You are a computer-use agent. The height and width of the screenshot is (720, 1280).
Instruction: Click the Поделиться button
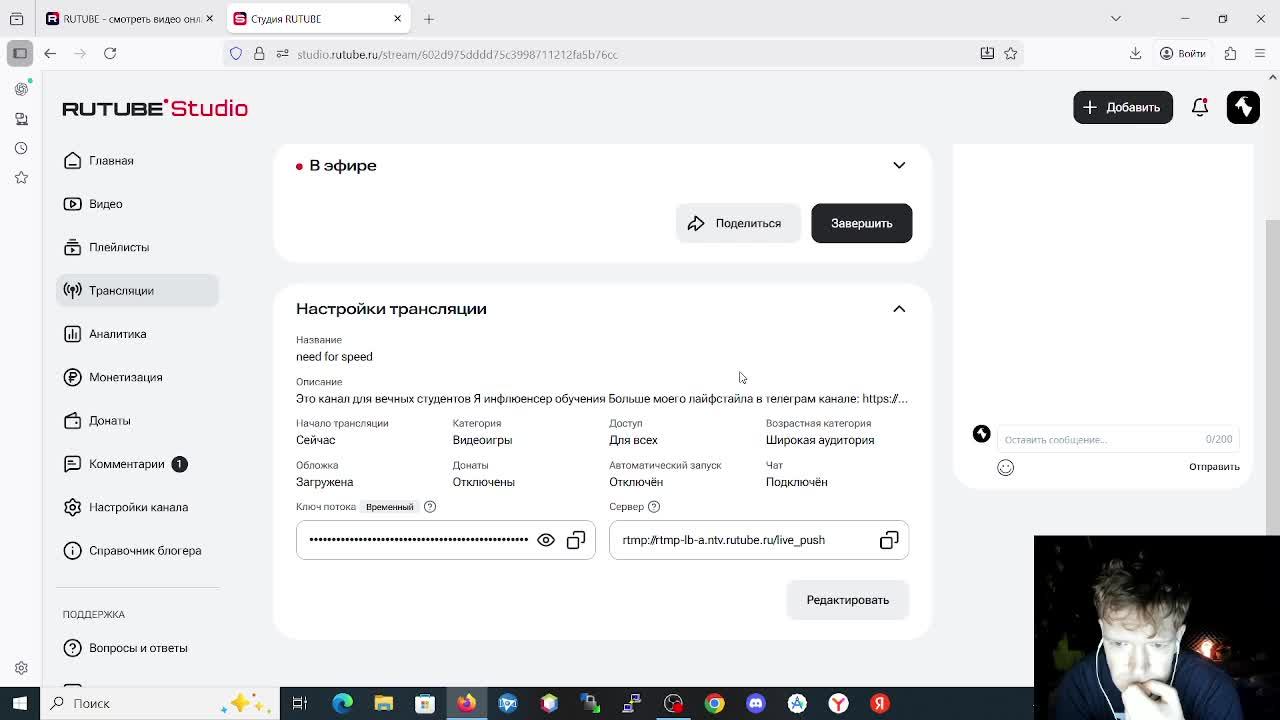pos(737,223)
